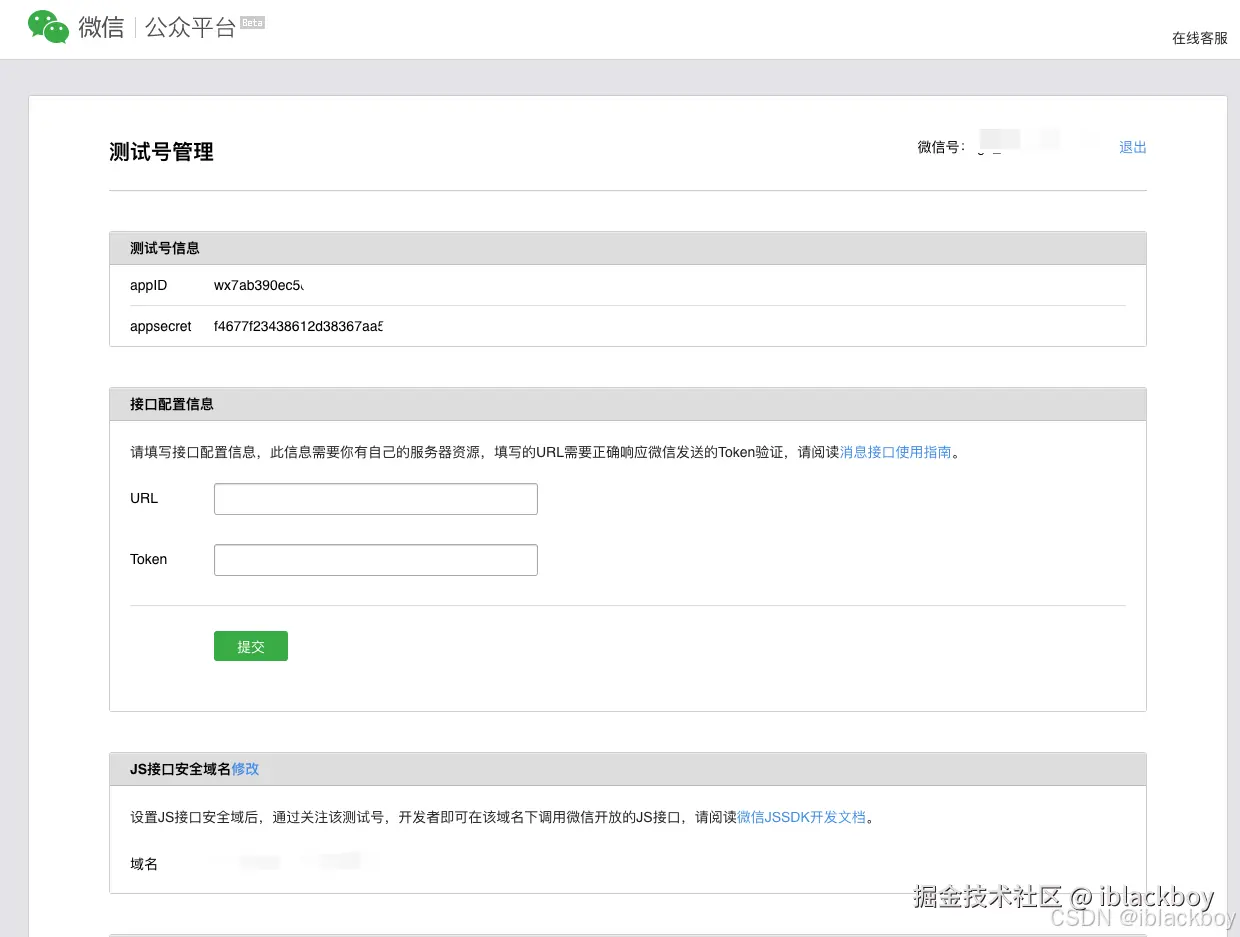
Task: Click 修改 to edit JS接口安全域名
Action: pos(245,769)
